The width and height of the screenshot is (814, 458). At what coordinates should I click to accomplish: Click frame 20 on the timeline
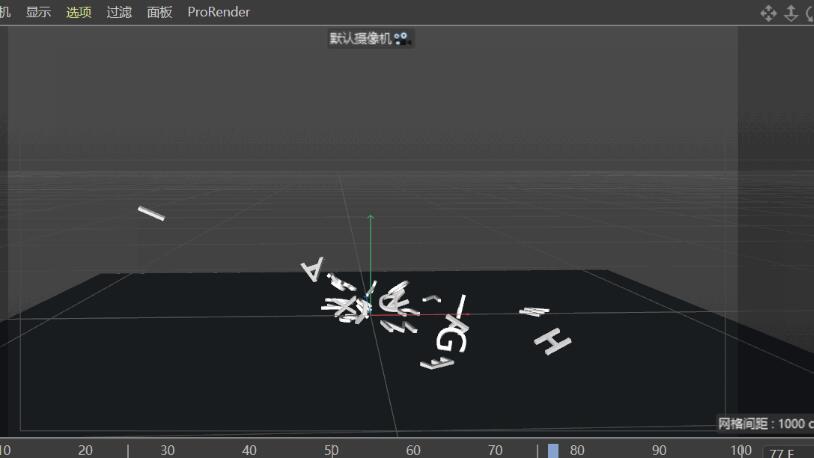tap(85, 450)
